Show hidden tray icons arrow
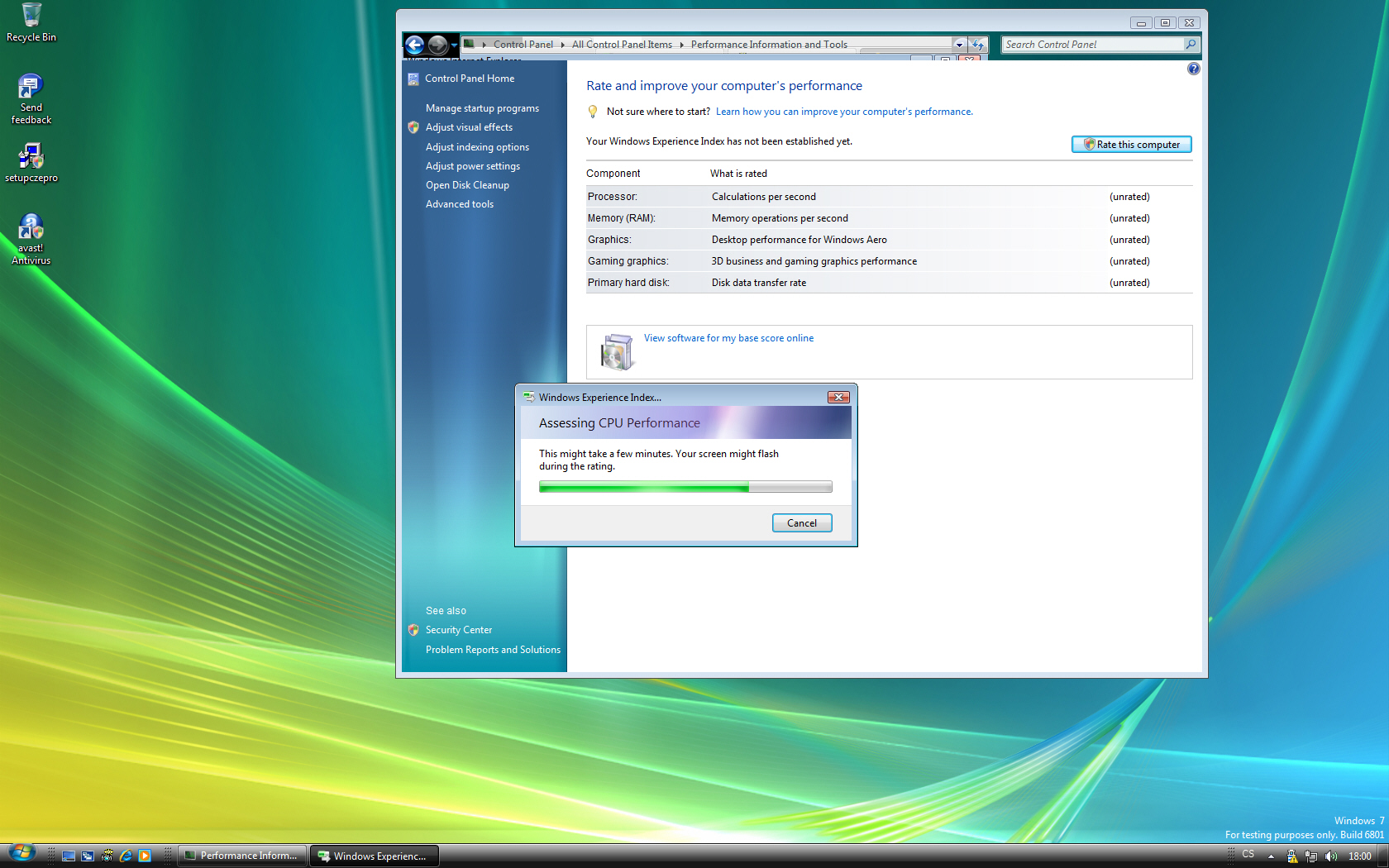The height and width of the screenshot is (868, 1389). point(1271,856)
